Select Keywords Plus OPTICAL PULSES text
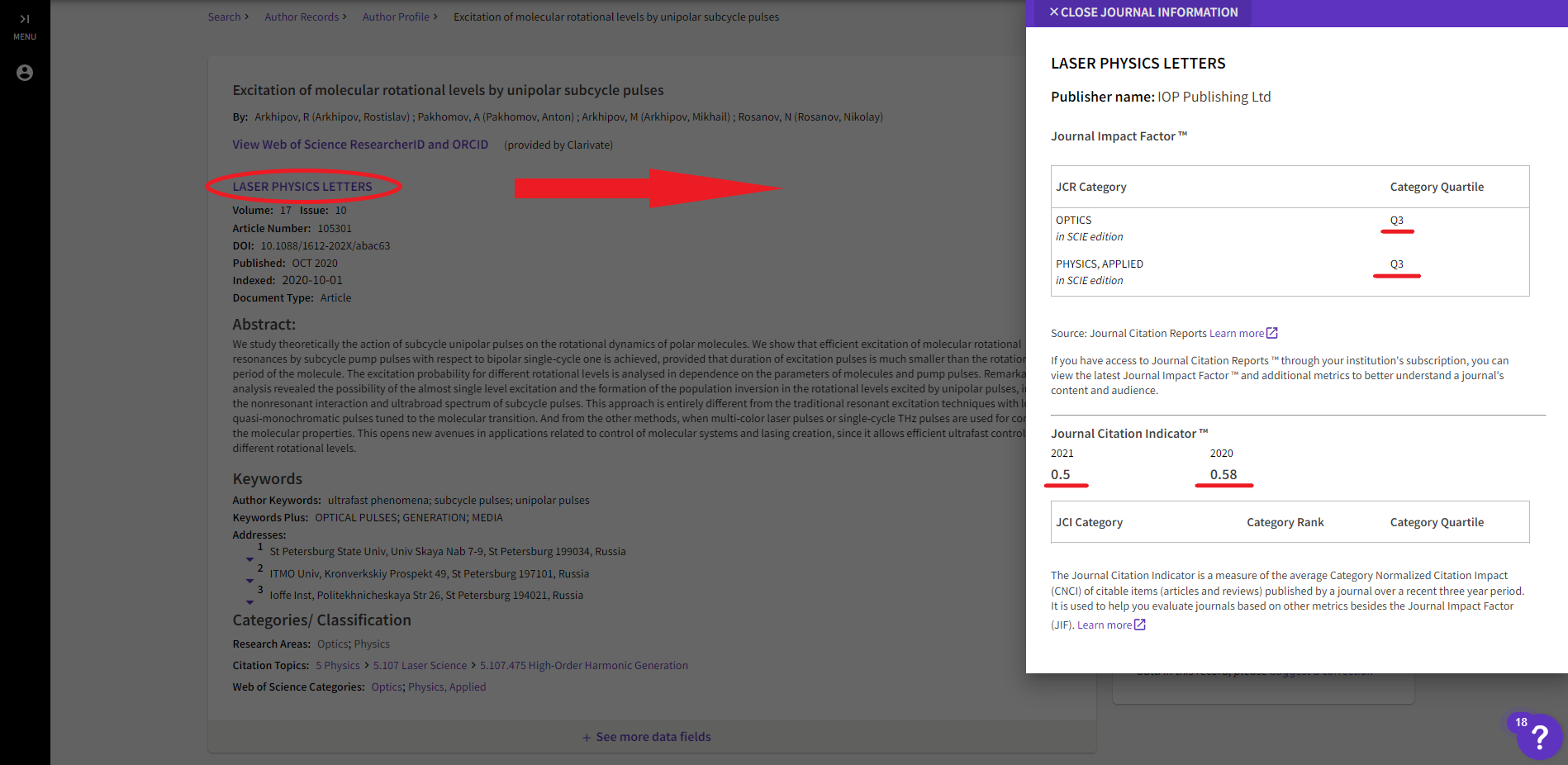 (357, 518)
